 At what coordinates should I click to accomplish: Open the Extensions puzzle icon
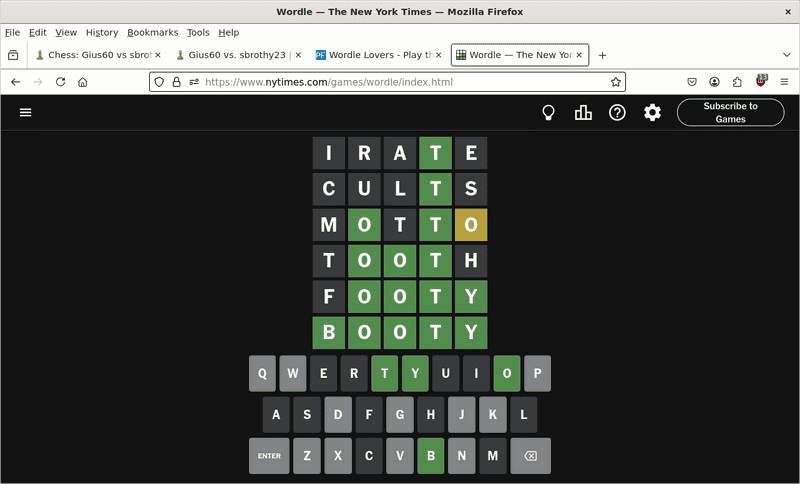coord(737,82)
